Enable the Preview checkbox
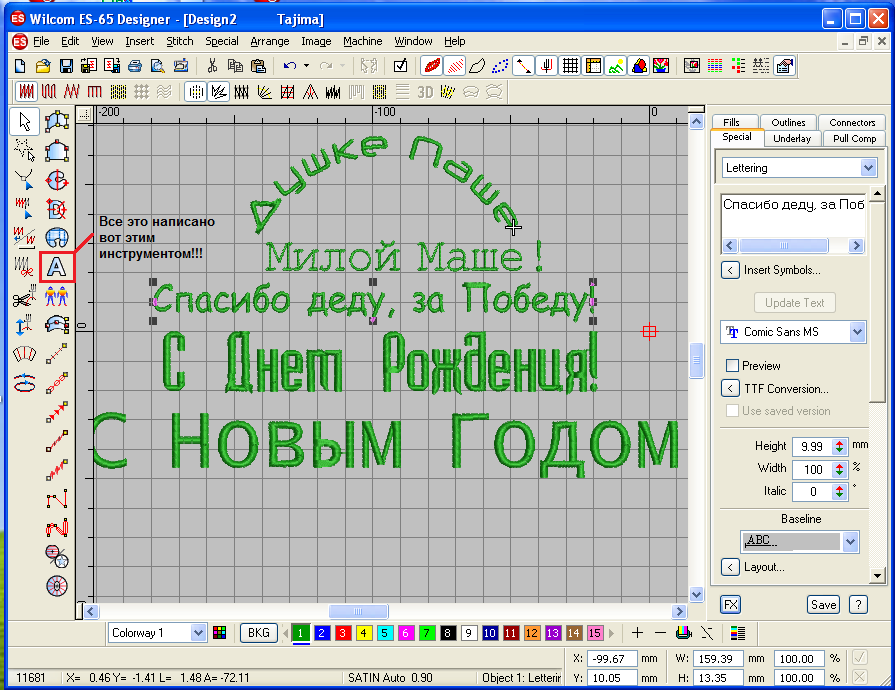895x690 pixels. (x=732, y=366)
